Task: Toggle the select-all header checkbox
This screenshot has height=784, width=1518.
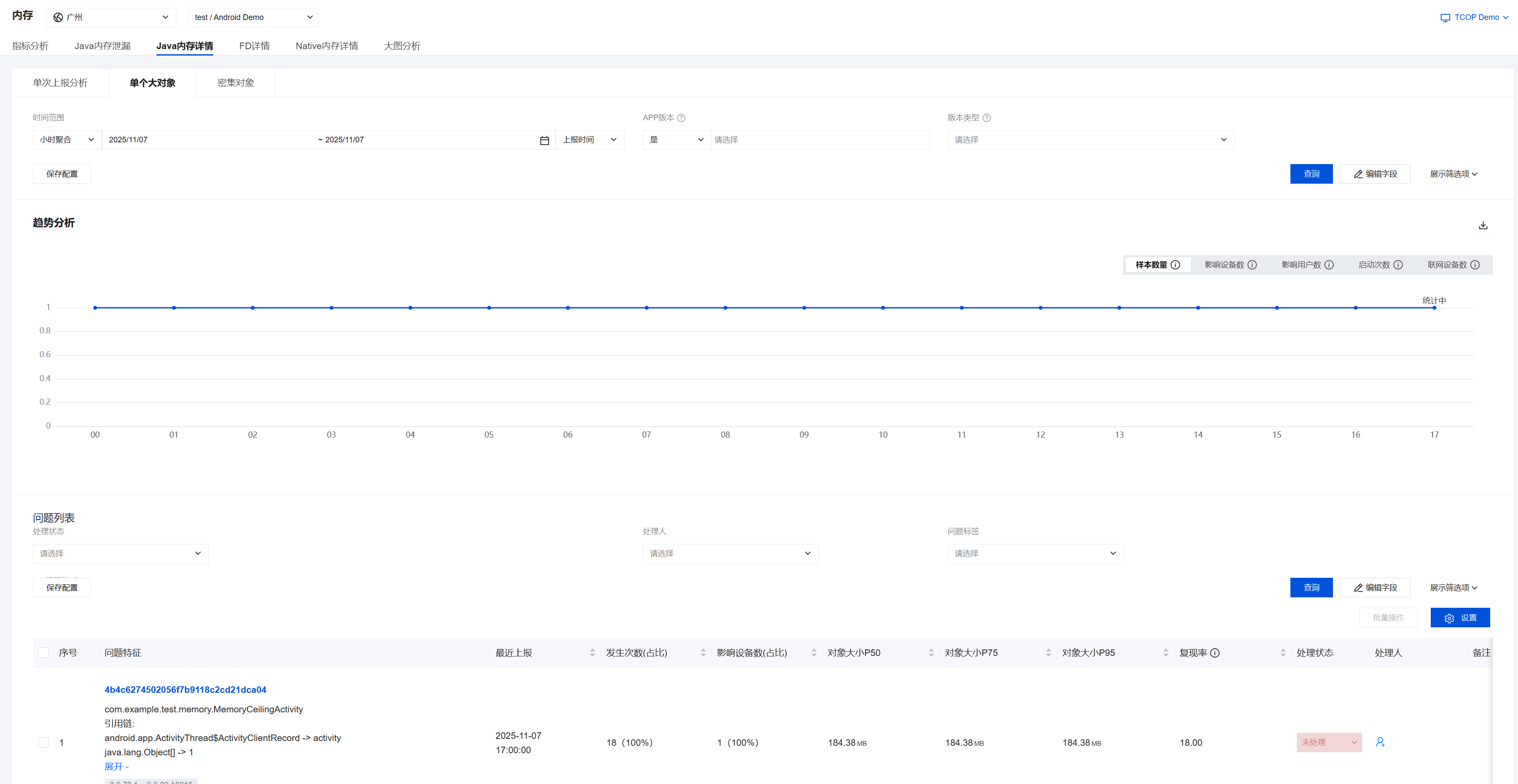Action: pos(43,652)
